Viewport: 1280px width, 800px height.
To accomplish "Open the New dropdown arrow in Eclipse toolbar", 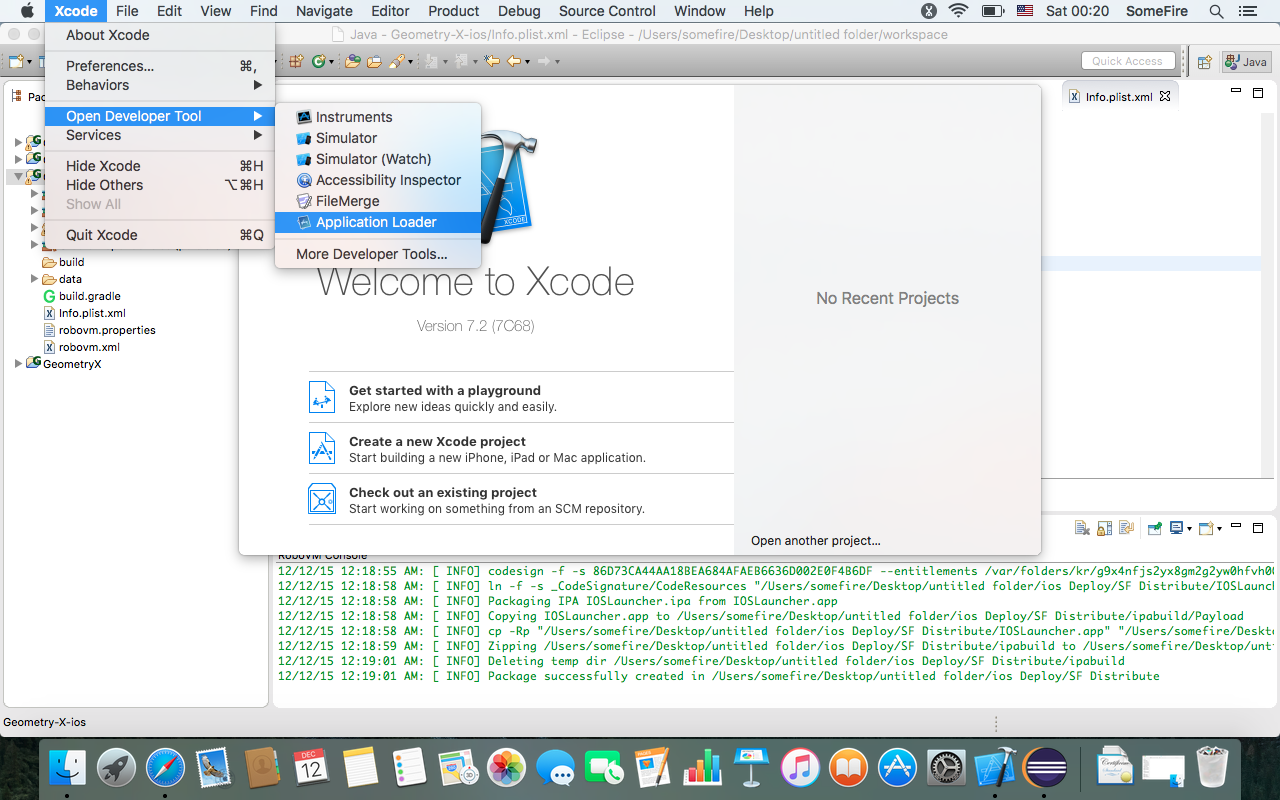I will tap(29, 62).
